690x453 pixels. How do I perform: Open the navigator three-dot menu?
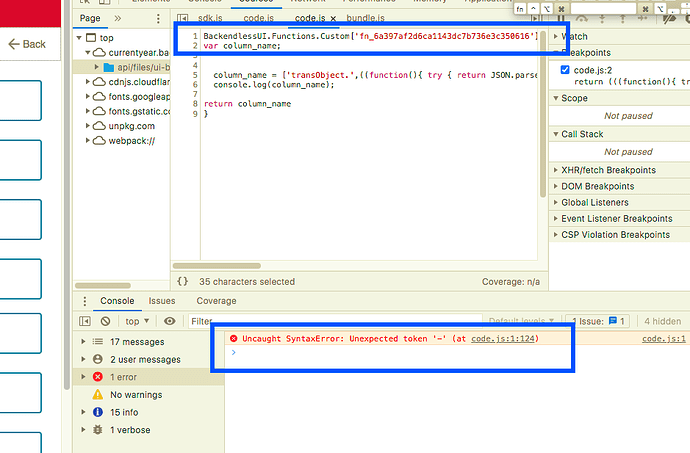point(158,18)
